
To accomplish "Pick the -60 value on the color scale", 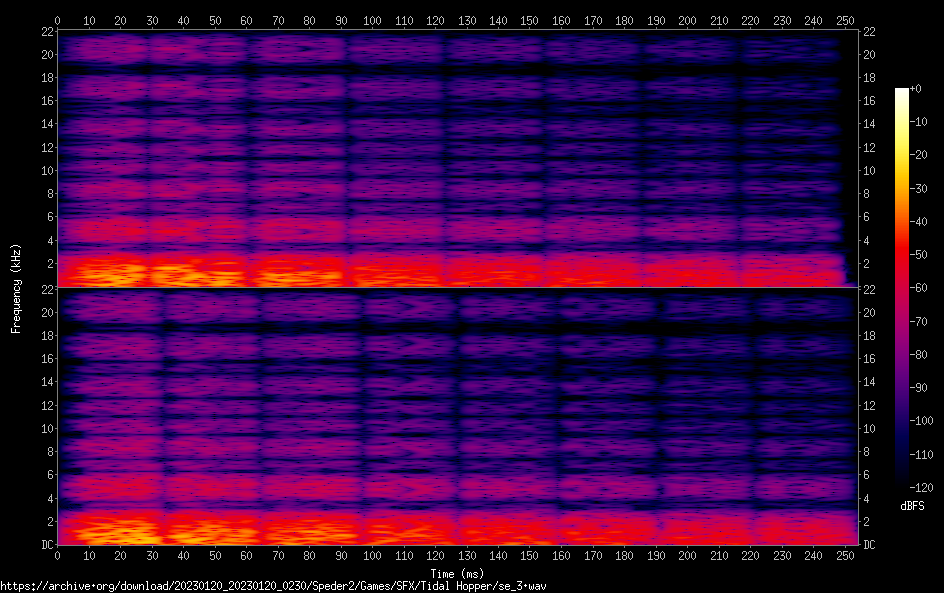I will pos(924,289).
